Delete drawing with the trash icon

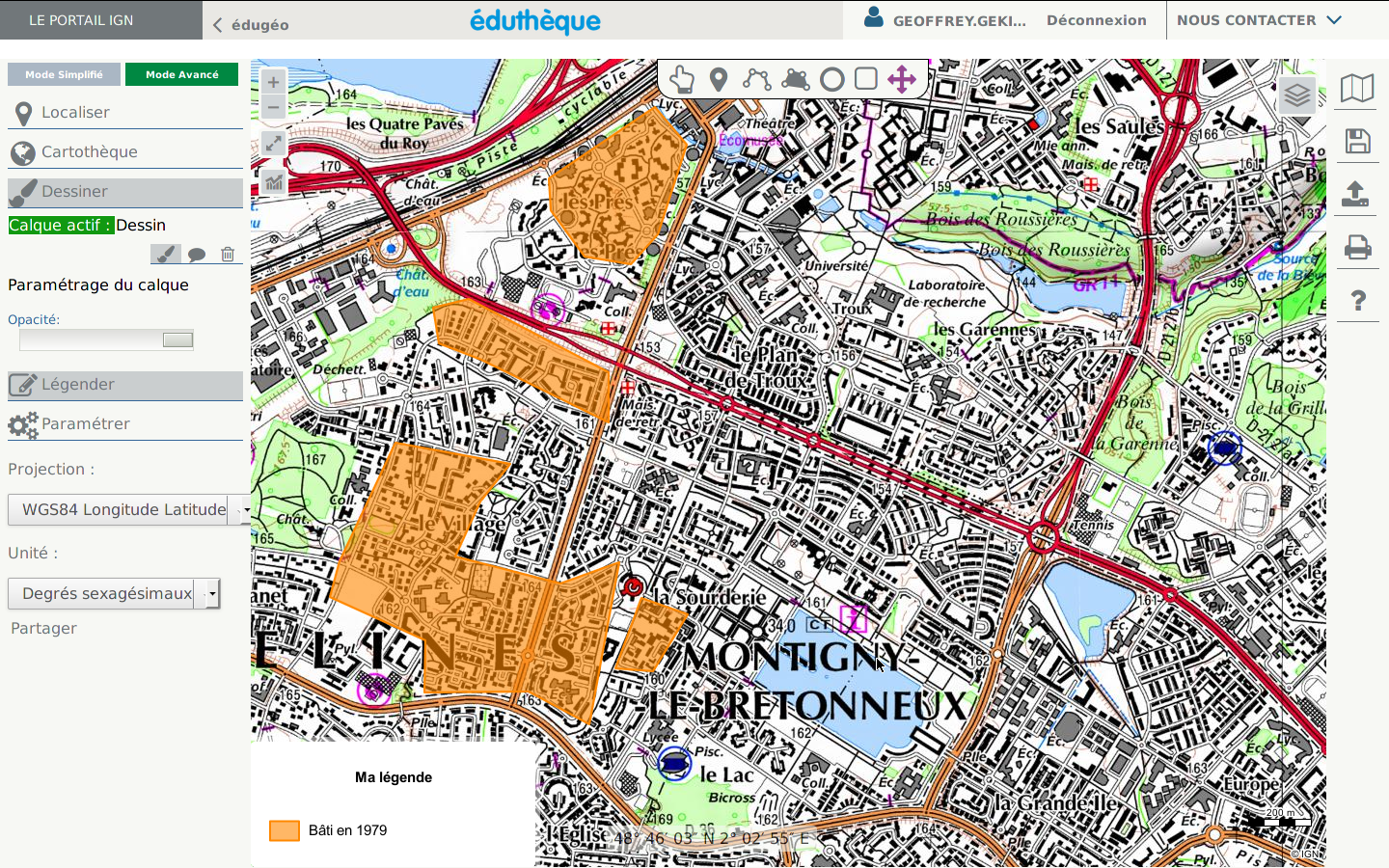(228, 255)
